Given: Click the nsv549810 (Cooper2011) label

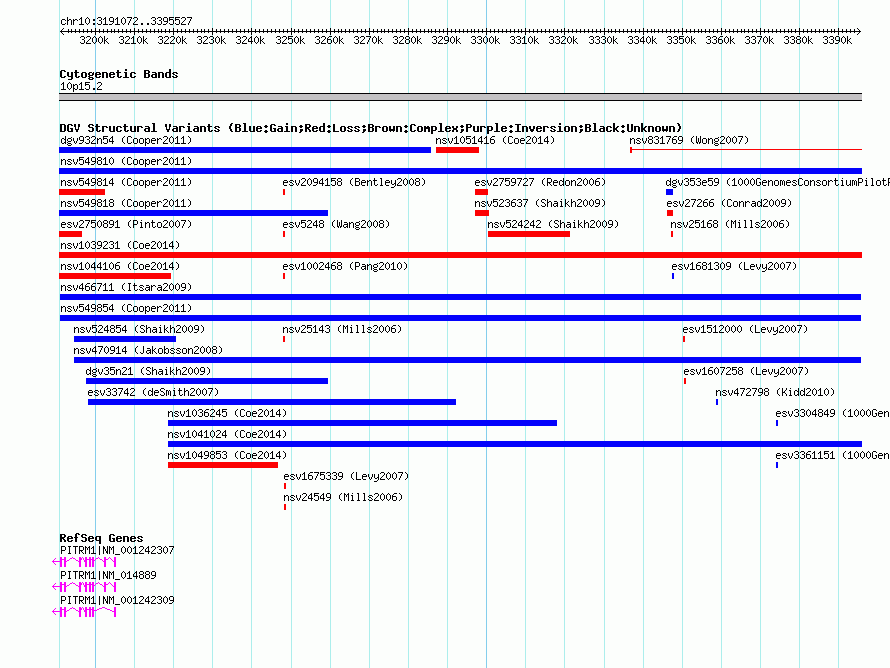Looking at the screenshot, I should 126,161.
